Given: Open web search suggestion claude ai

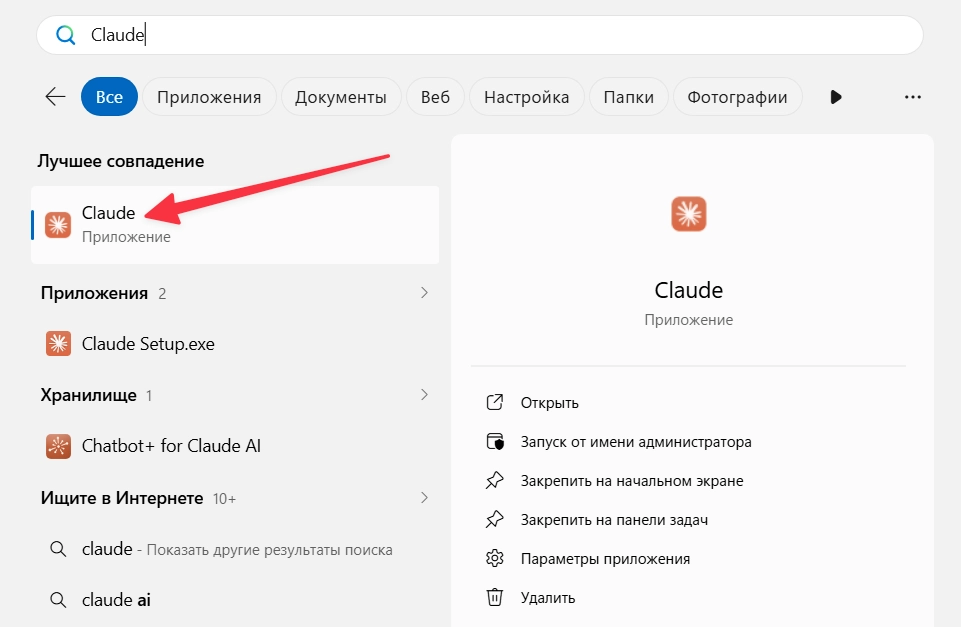Looking at the screenshot, I should point(235,599).
